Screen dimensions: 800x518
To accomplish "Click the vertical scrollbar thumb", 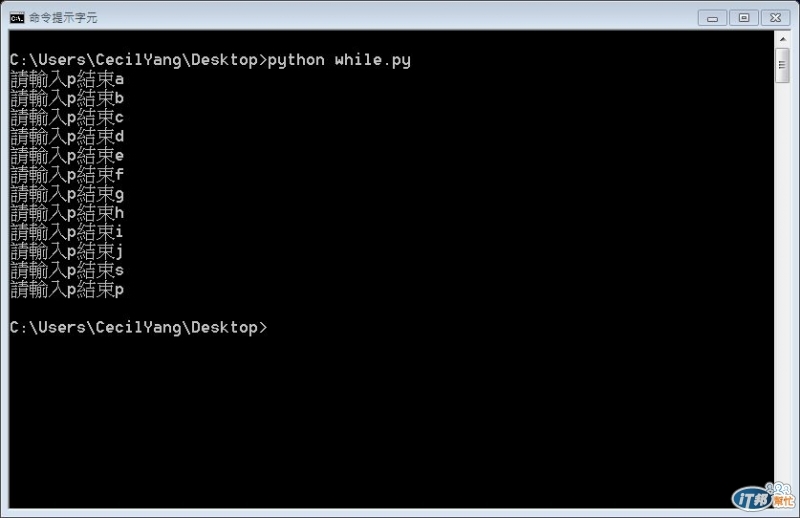I will 782,65.
